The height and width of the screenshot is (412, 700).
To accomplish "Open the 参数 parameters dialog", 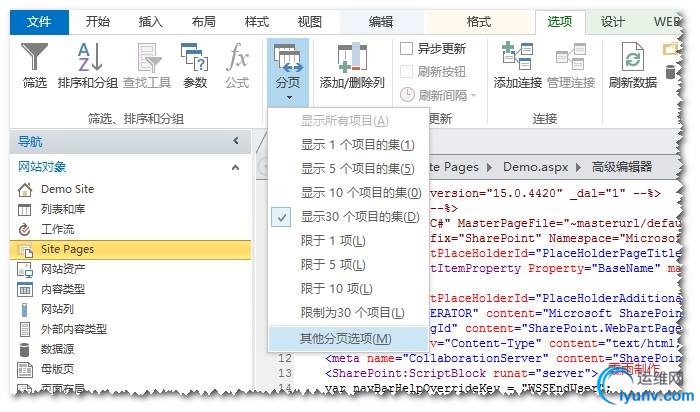I will tap(195, 65).
